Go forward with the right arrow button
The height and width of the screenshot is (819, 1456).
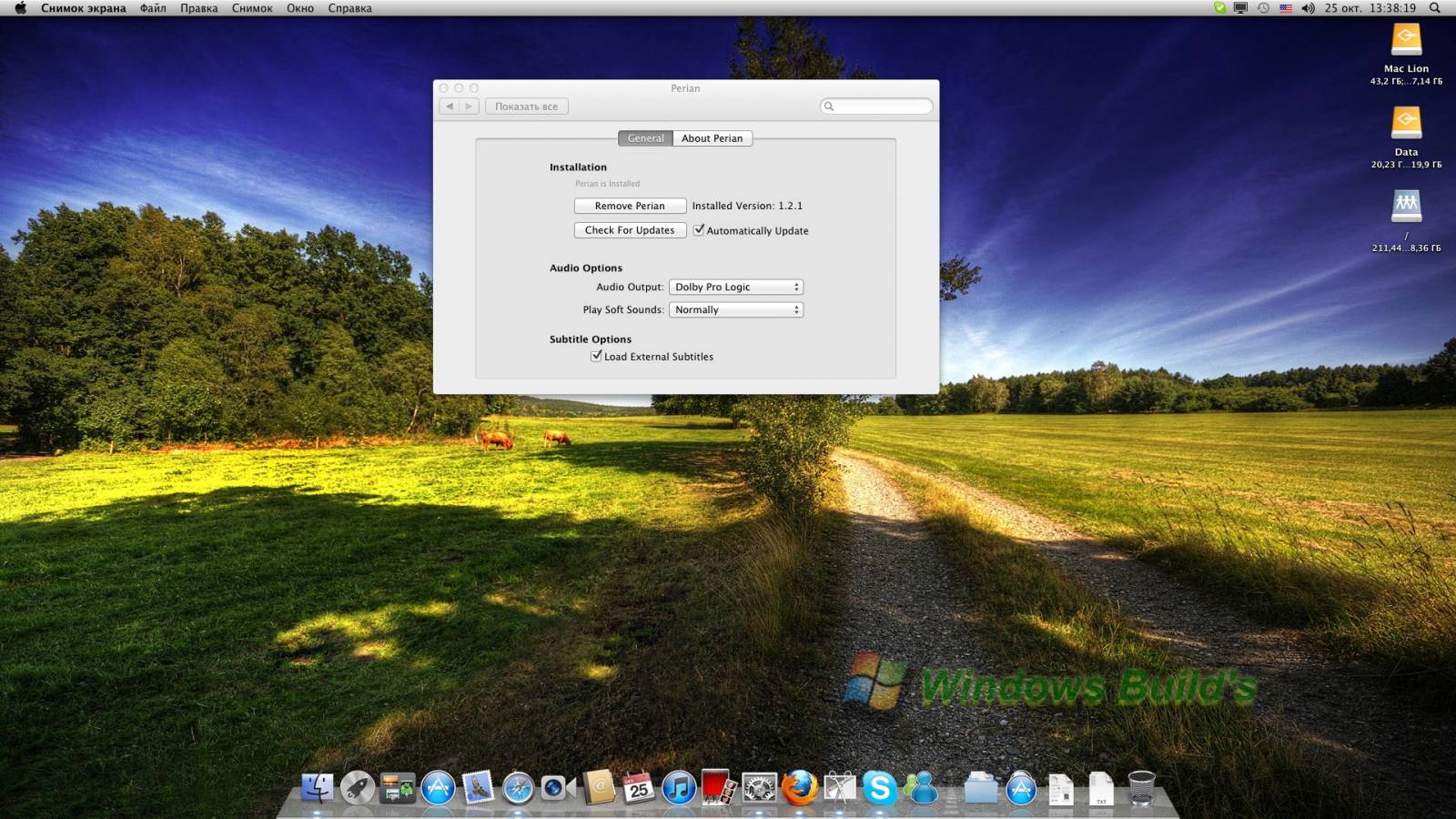469,106
